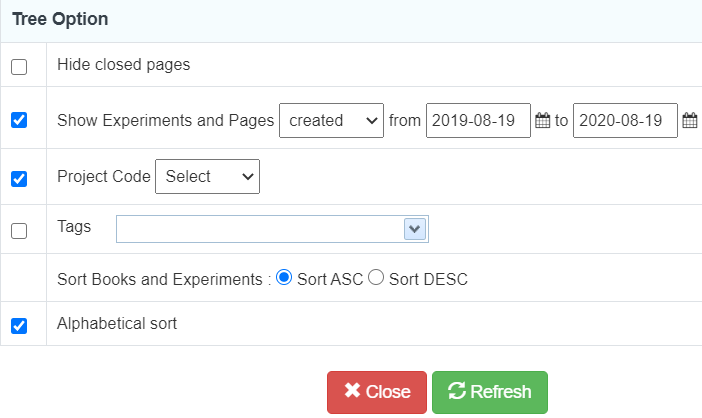Open the created dropdown
The image size is (702, 418).
331,120
